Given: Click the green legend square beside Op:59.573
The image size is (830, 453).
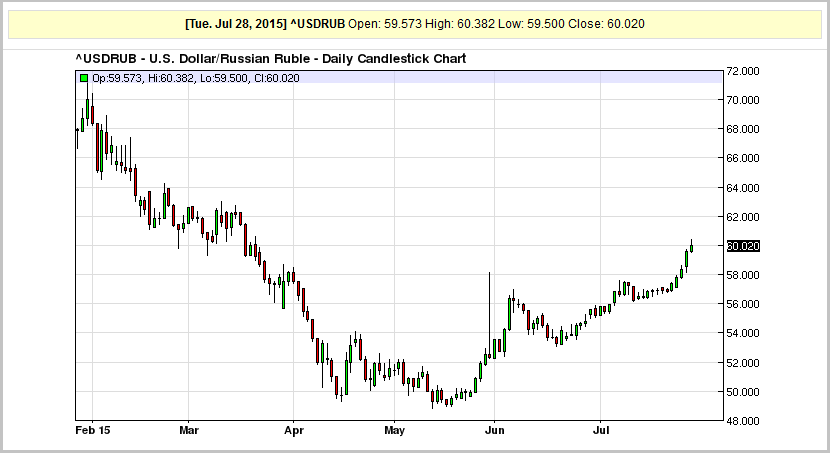Looking at the screenshot, I should [x=84, y=78].
